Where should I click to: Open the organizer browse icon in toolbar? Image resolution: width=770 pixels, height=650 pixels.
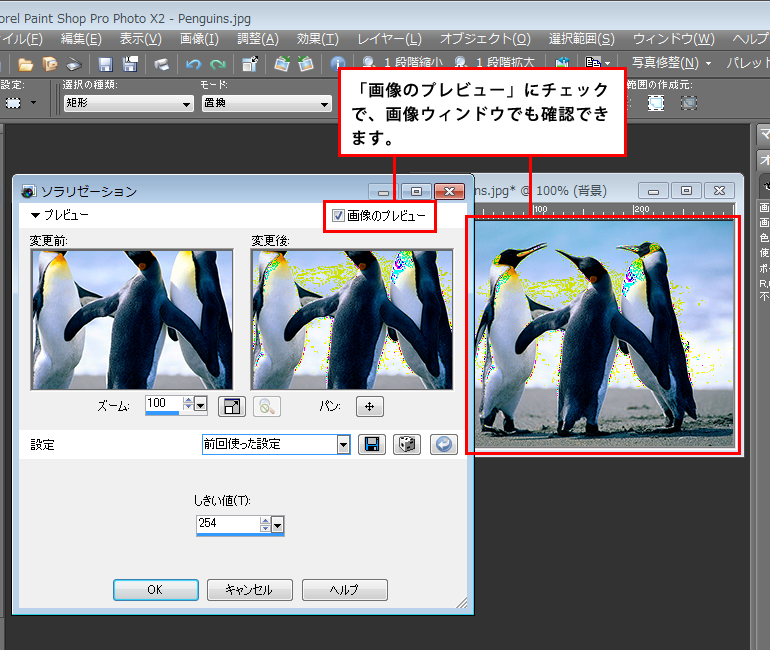(x=49, y=64)
